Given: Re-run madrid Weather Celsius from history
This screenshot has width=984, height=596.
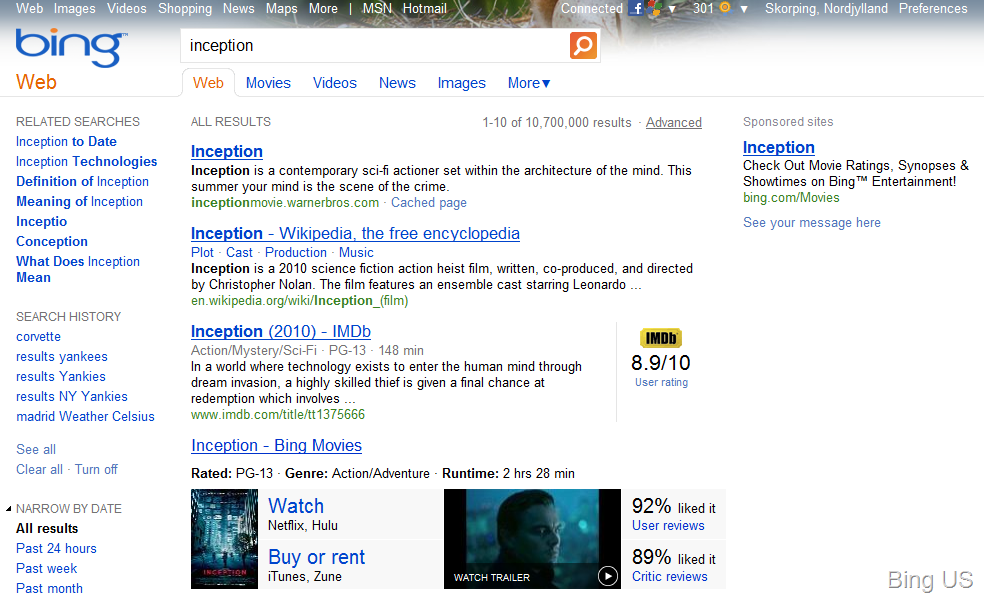Looking at the screenshot, I should [x=85, y=417].
